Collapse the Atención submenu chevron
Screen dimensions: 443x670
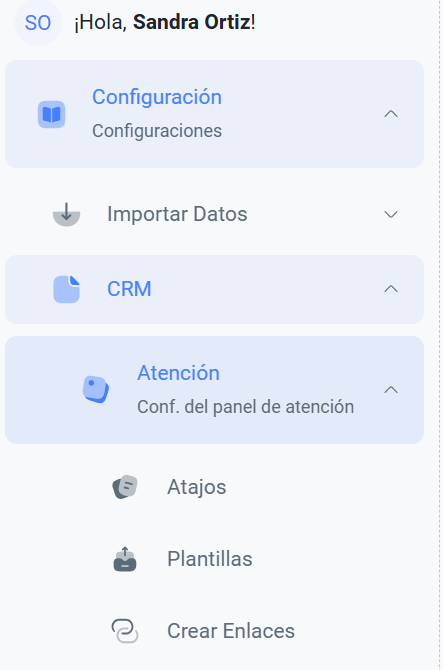[391, 390]
